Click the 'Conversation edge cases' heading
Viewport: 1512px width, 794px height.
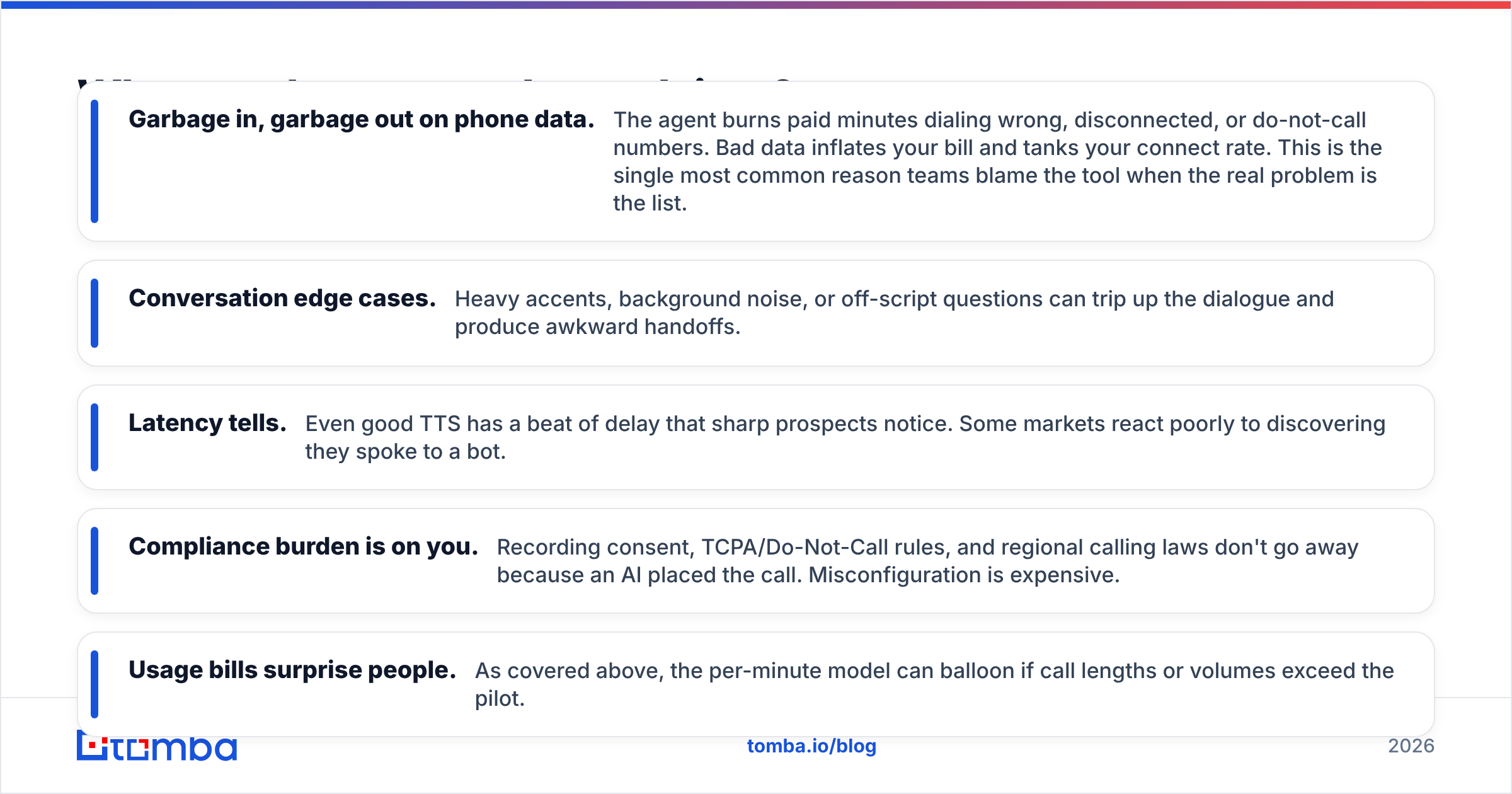(x=282, y=299)
